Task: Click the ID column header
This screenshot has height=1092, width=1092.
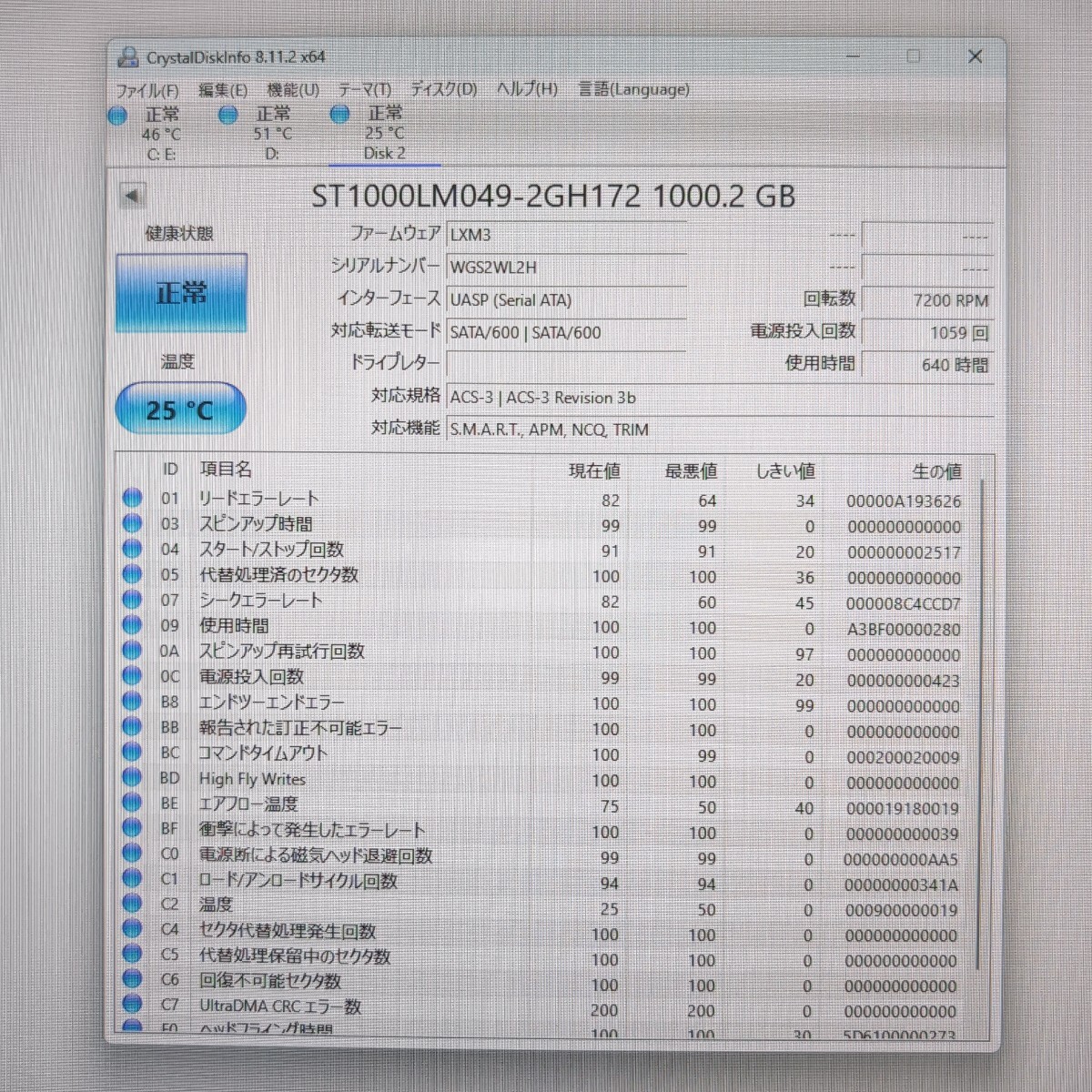Action: tap(170, 469)
